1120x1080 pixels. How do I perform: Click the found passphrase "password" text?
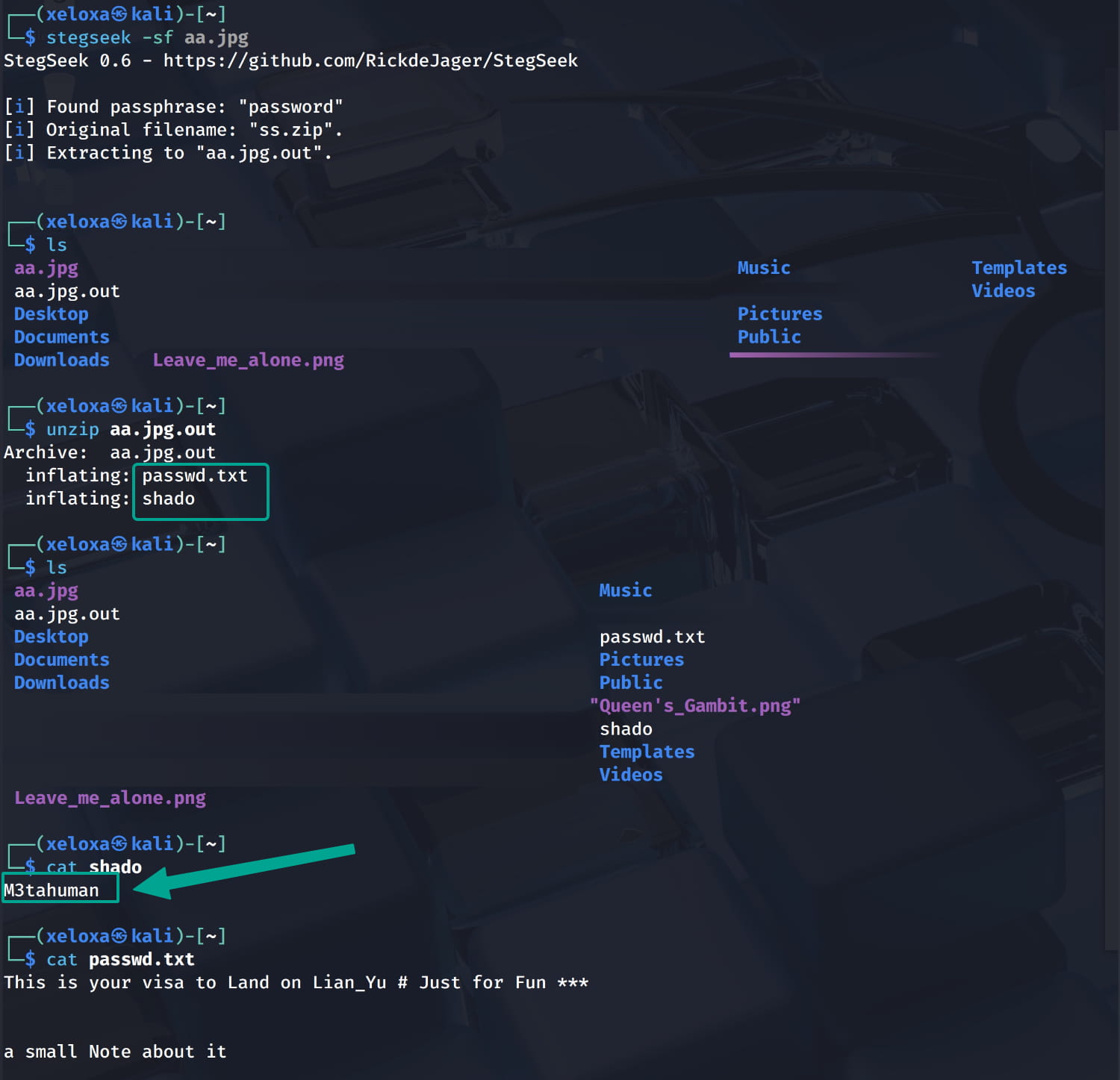tap(290, 107)
